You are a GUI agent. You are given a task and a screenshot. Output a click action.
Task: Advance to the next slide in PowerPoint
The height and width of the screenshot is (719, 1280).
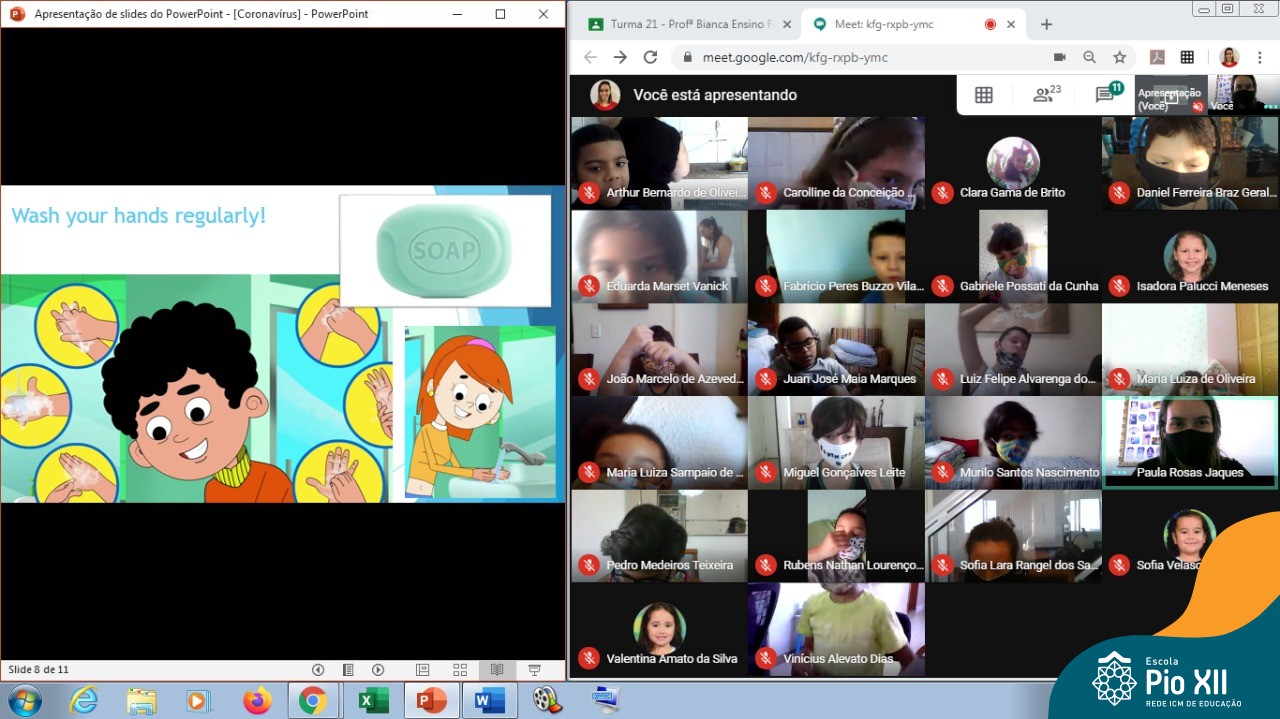[378, 670]
